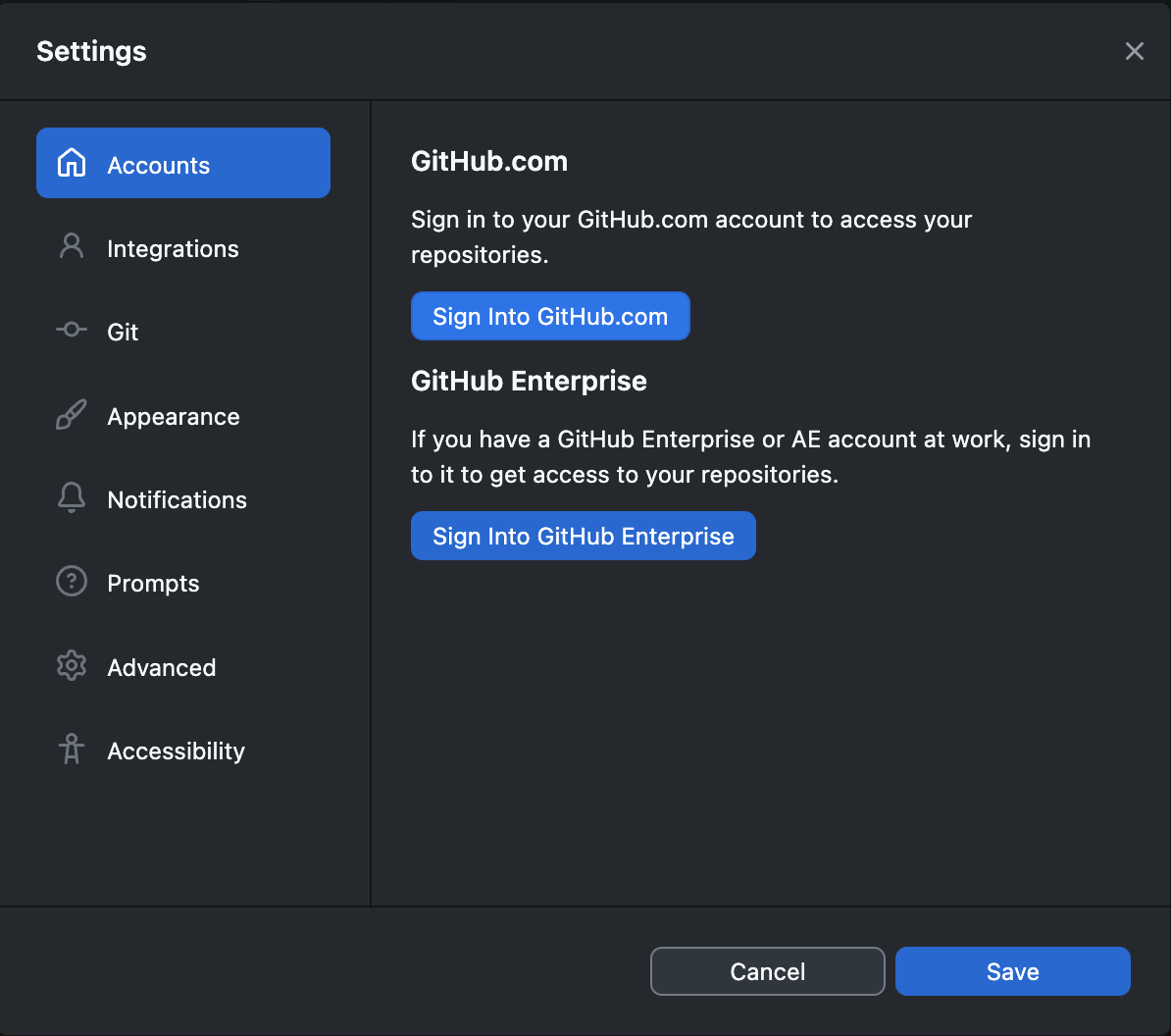Click the commit icon beside Git
The height and width of the screenshot is (1036, 1171).
[x=72, y=330]
